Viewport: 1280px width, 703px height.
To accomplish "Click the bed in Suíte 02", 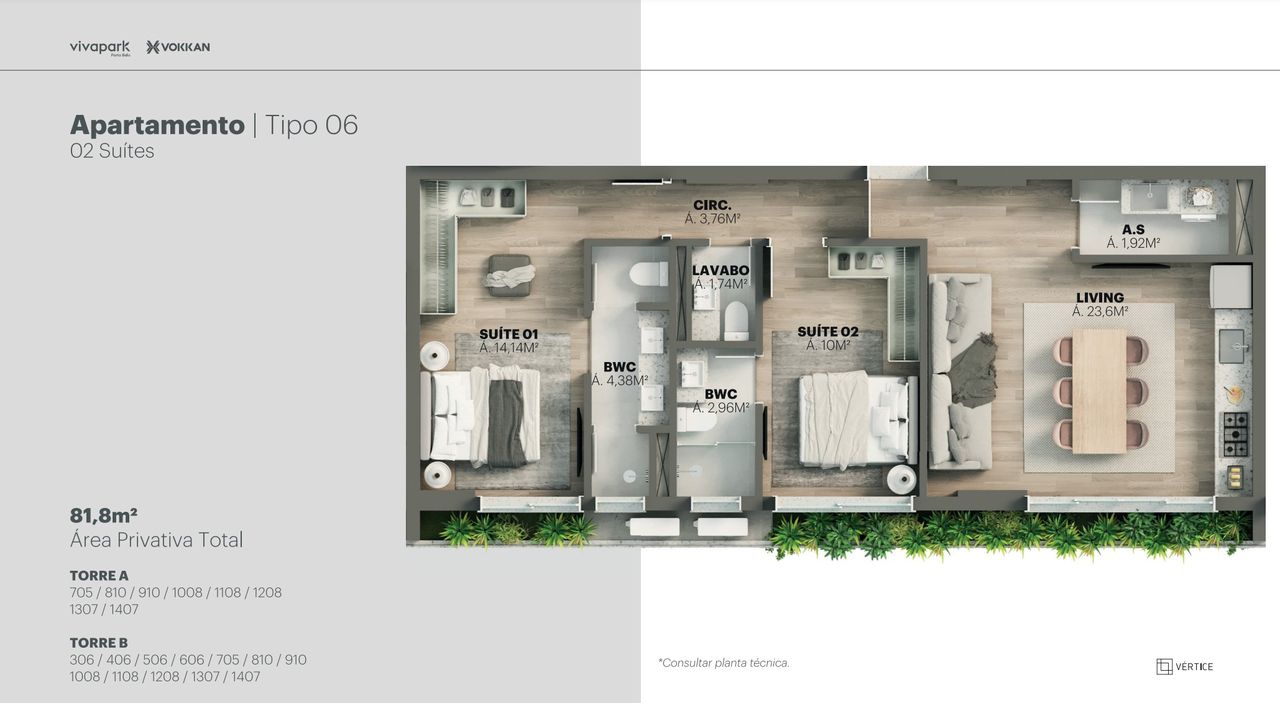I will pos(858,417).
